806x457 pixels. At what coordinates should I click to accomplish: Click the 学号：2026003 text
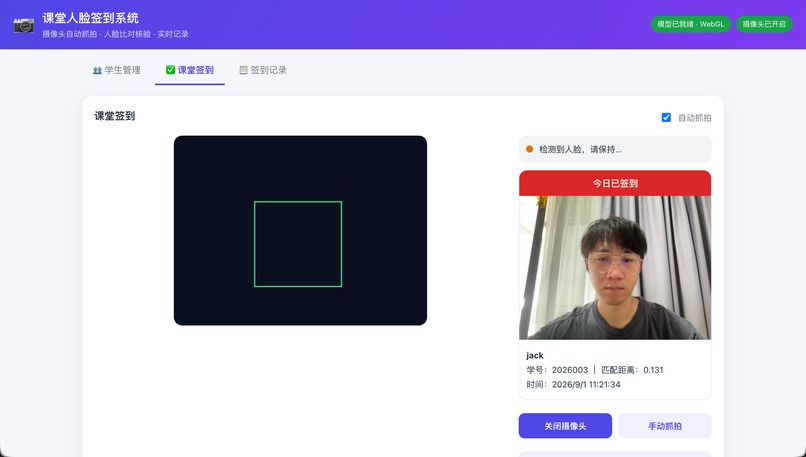557,370
